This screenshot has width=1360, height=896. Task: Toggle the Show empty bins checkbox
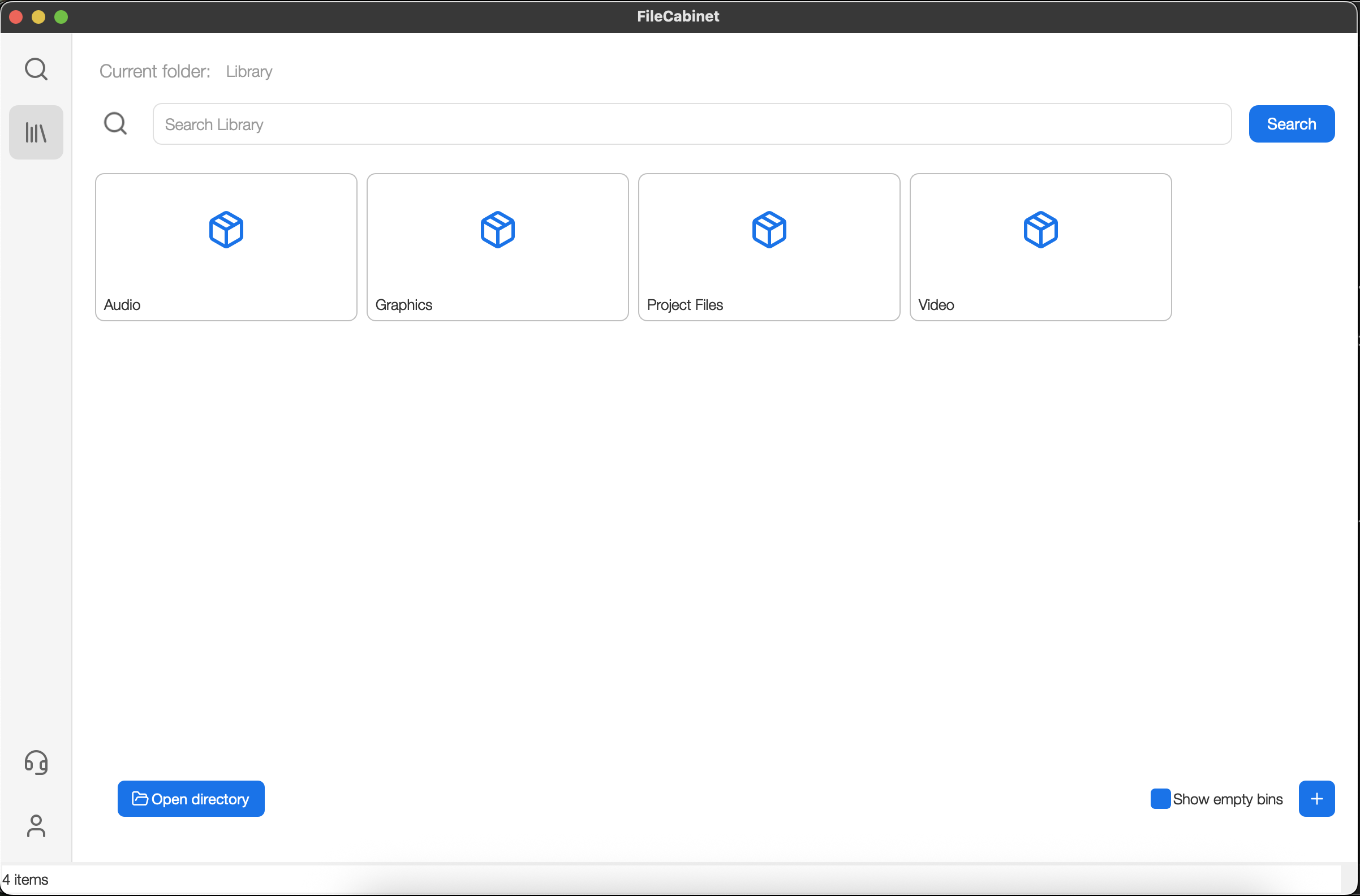point(1160,799)
